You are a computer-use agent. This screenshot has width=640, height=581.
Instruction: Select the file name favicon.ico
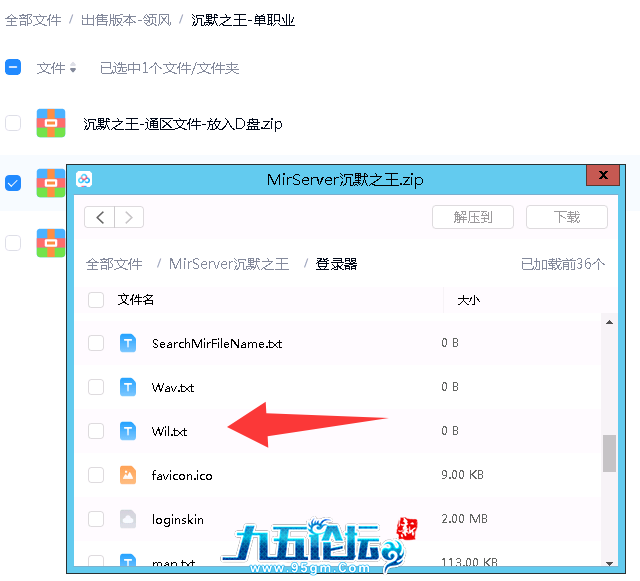(182, 476)
